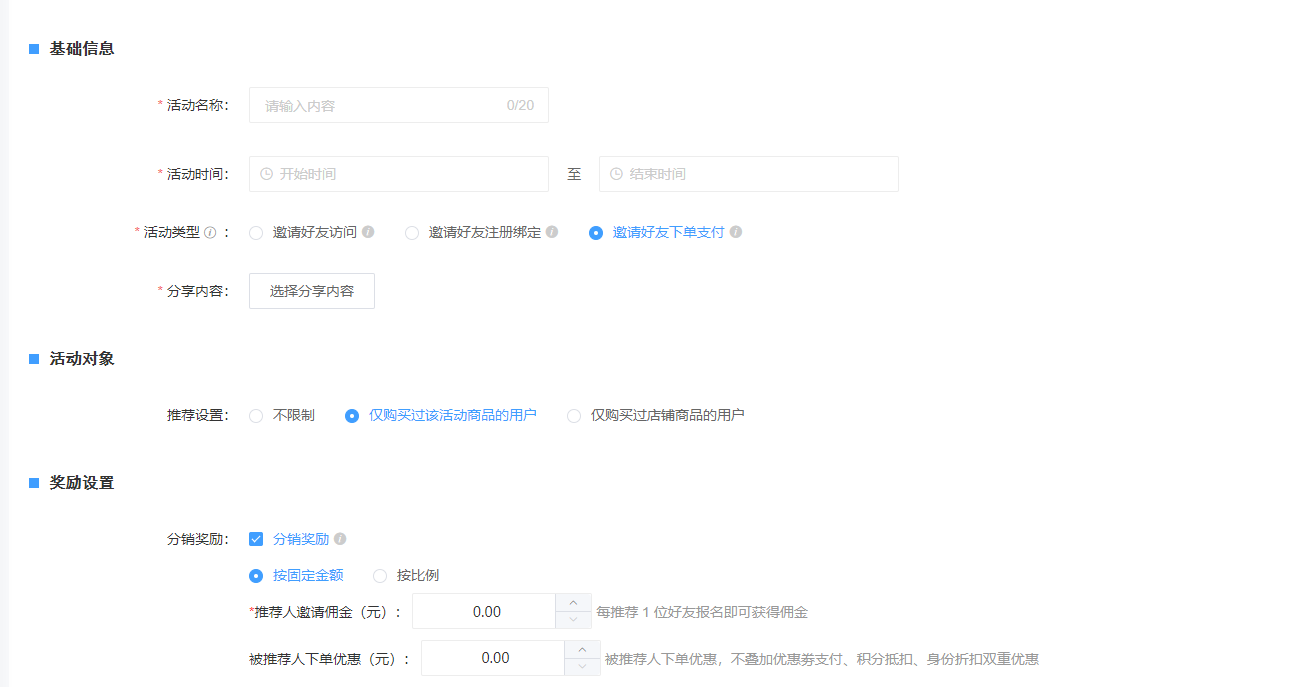
Task: Decrease 被推荐人下单优惠 with down arrow
Action: [582, 667]
